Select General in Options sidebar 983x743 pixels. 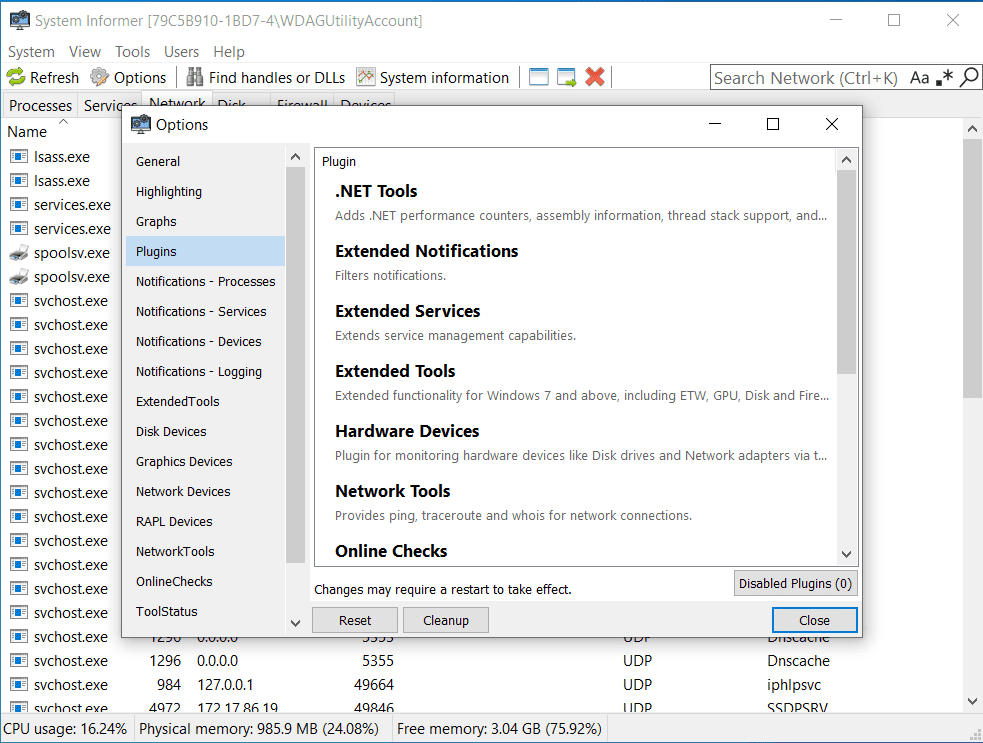[206, 161]
